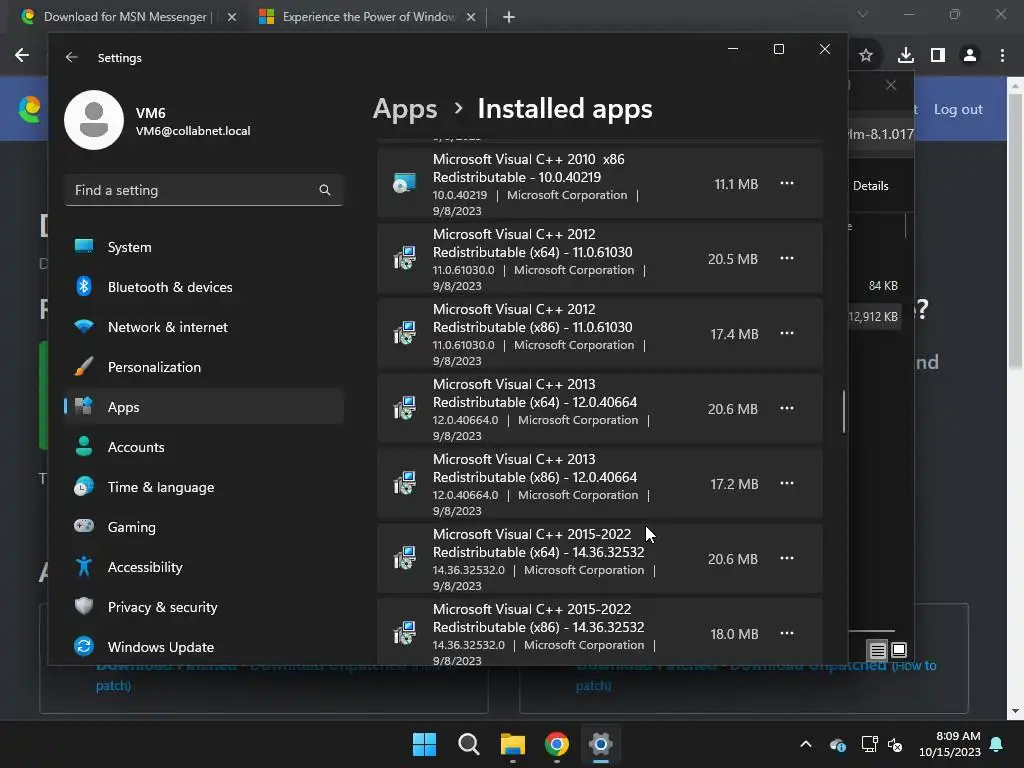Close the download popup behind Settings
This screenshot has width=1024, height=768.
click(891, 86)
